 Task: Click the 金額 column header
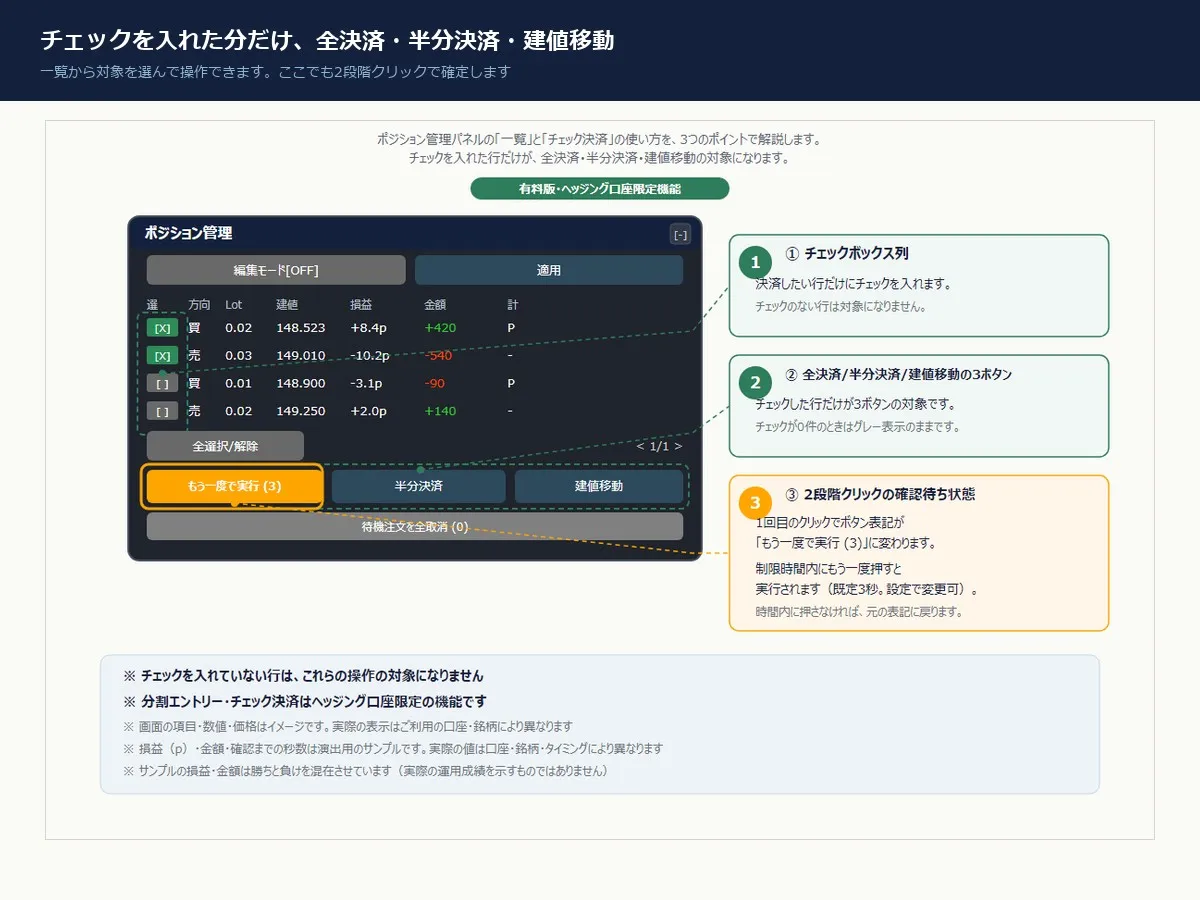tap(436, 304)
